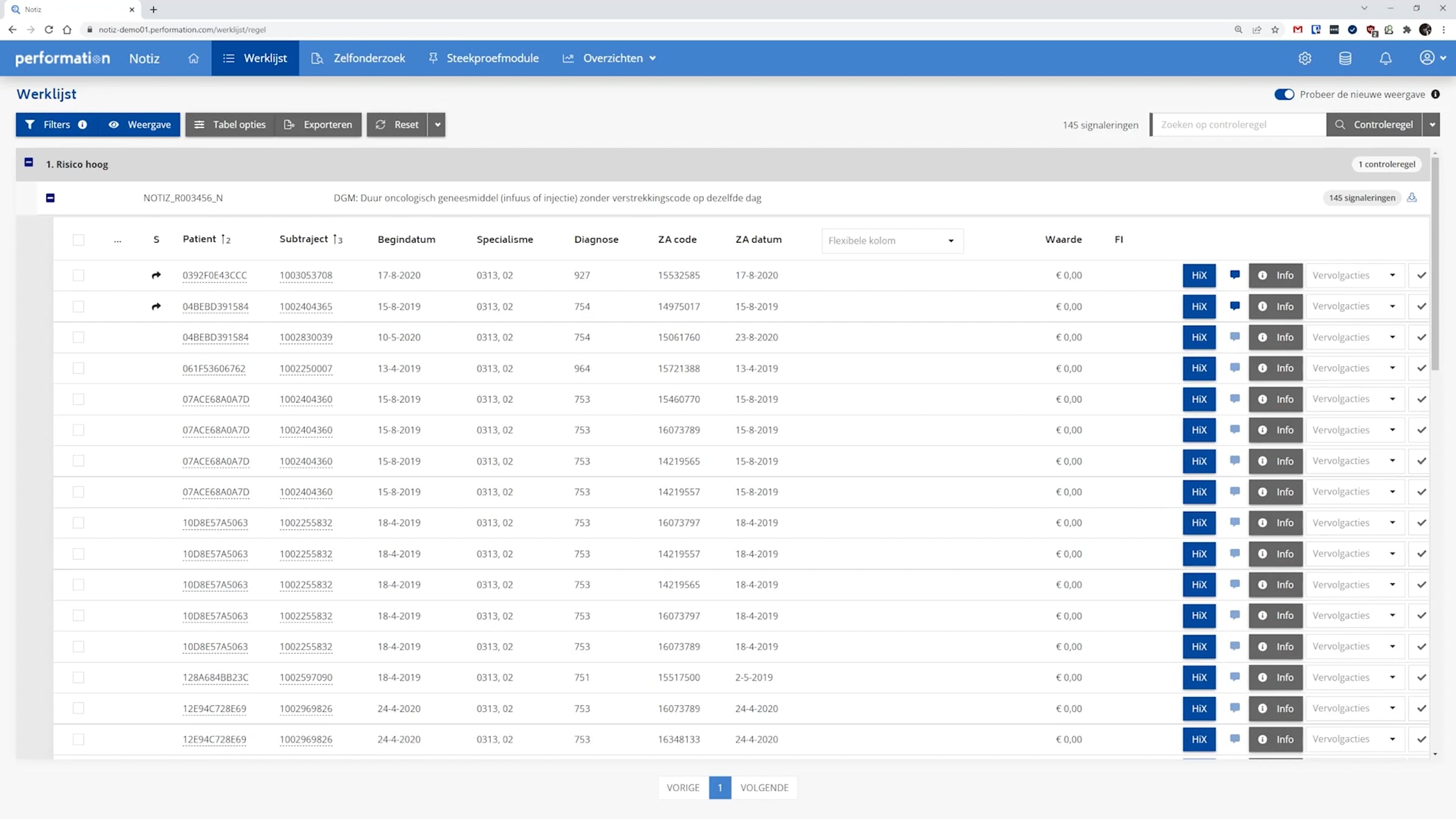Open Reset button dropdown arrow
This screenshot has width=1456, height=819.
click(x=437, y=124)
